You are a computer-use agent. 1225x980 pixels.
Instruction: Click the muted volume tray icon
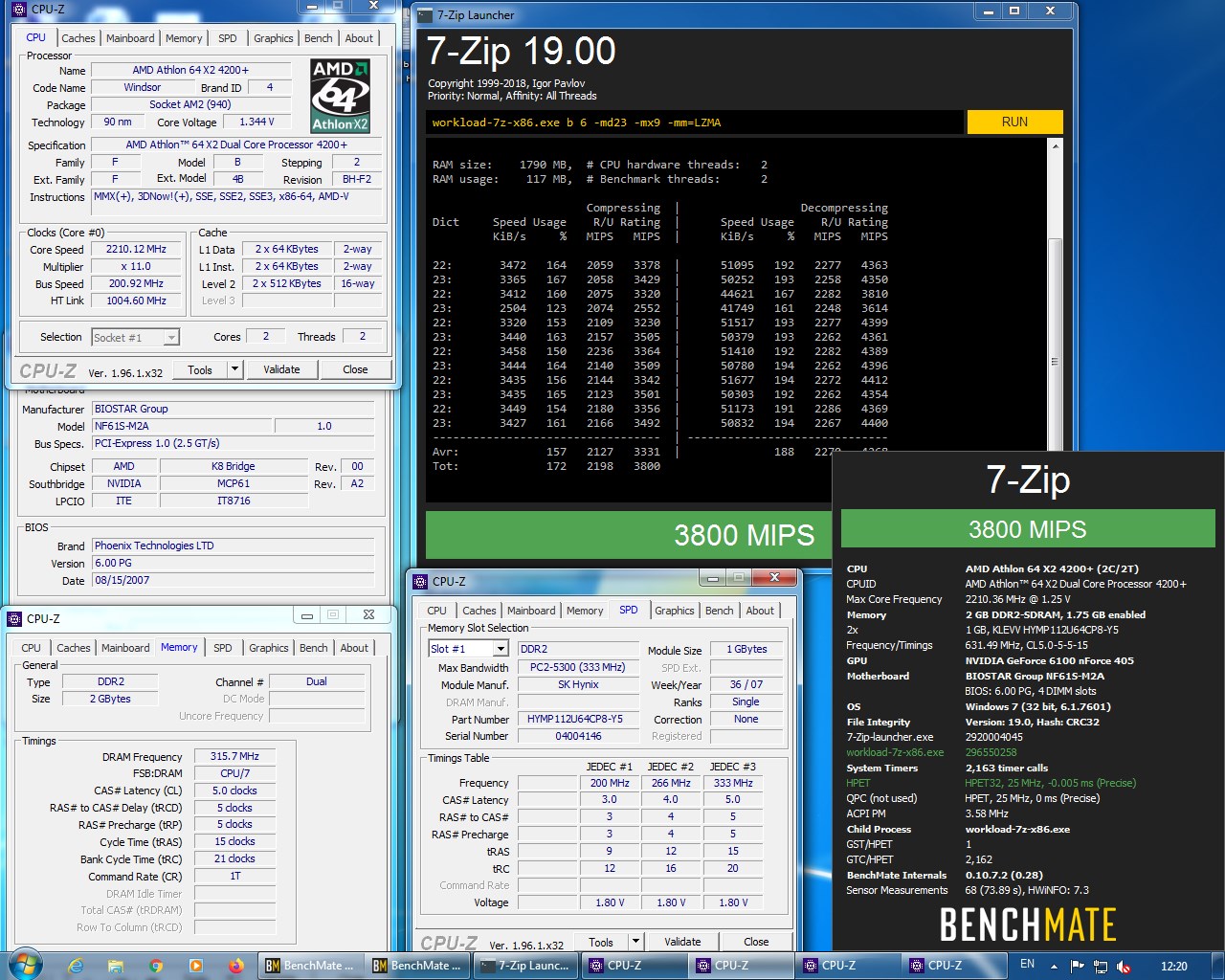tap(1125, 967)
